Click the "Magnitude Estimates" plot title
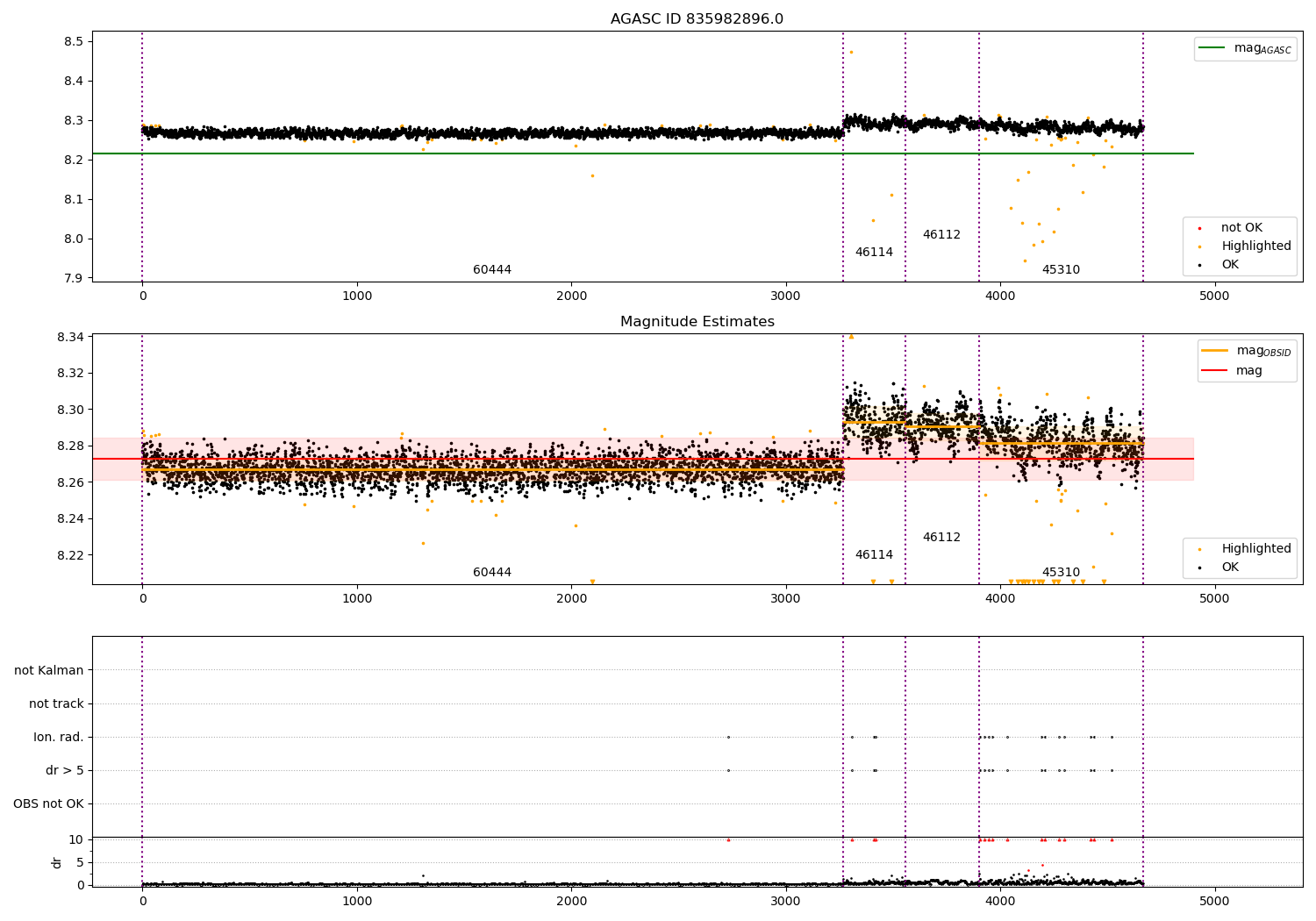 click(697, 322)
